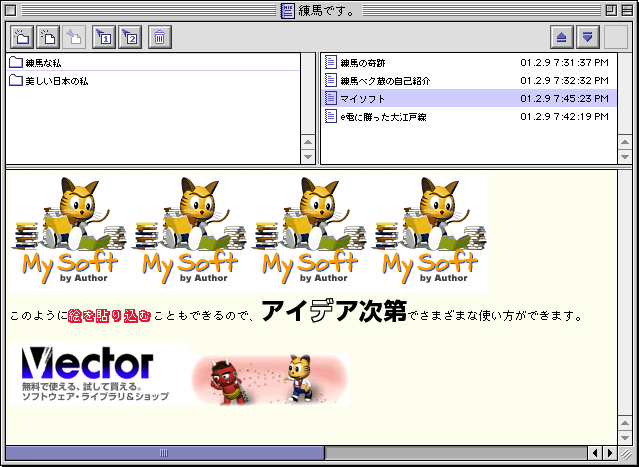This screenshot has width=639, height=467.
Task: Click the red demon and cat banner
Action: coord(270,380)
